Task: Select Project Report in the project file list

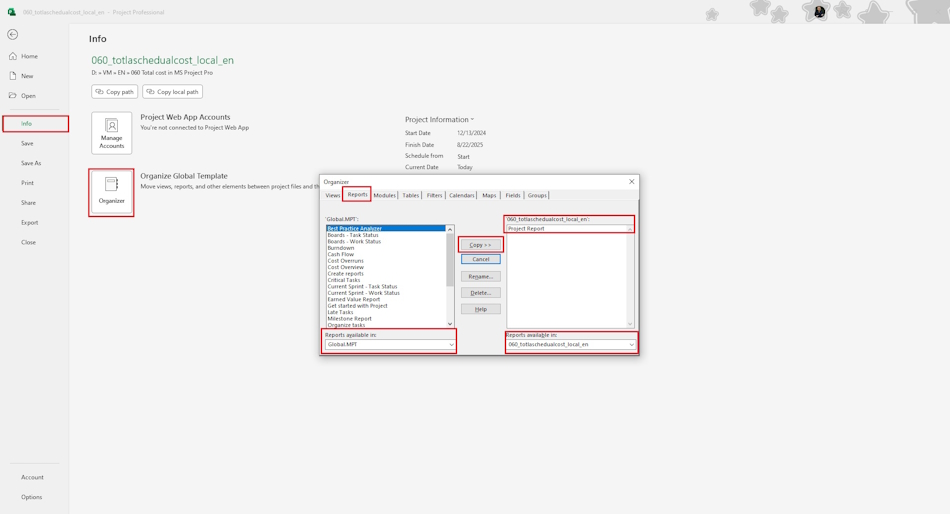Action: [x=566, y=229]
